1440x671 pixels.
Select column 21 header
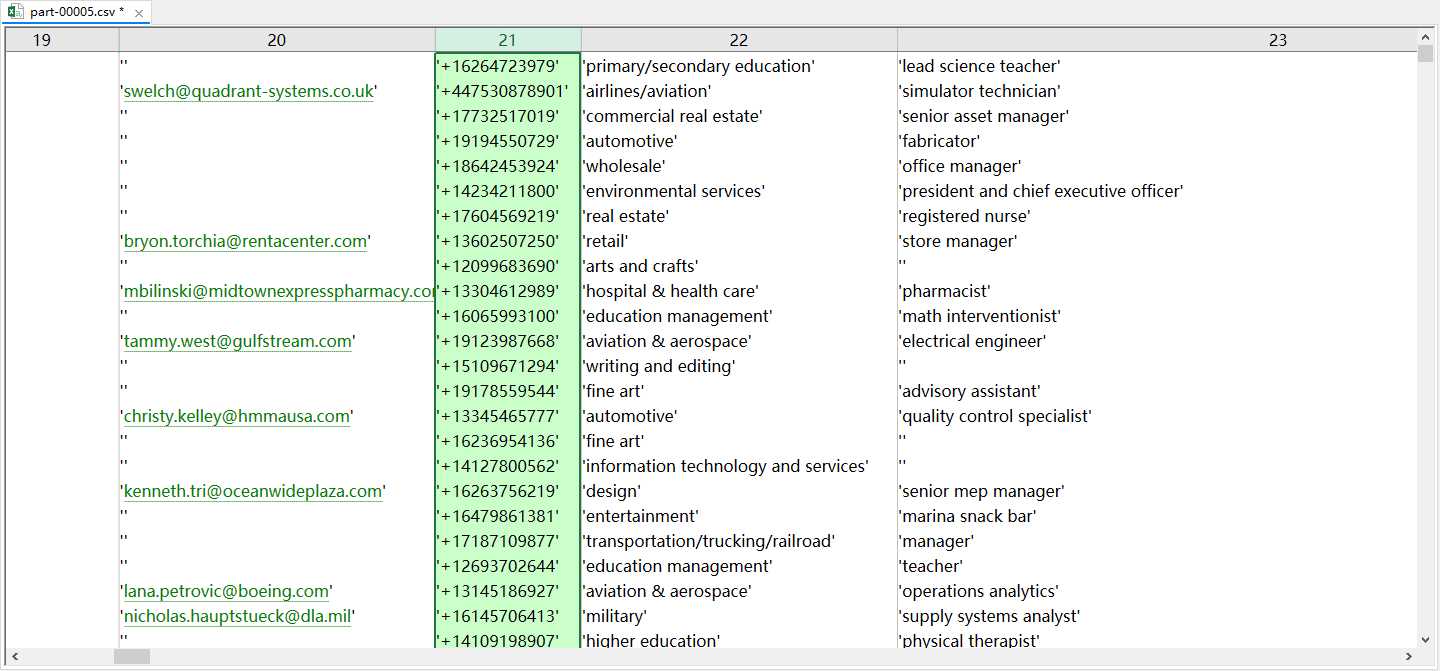tap(508, 40)
